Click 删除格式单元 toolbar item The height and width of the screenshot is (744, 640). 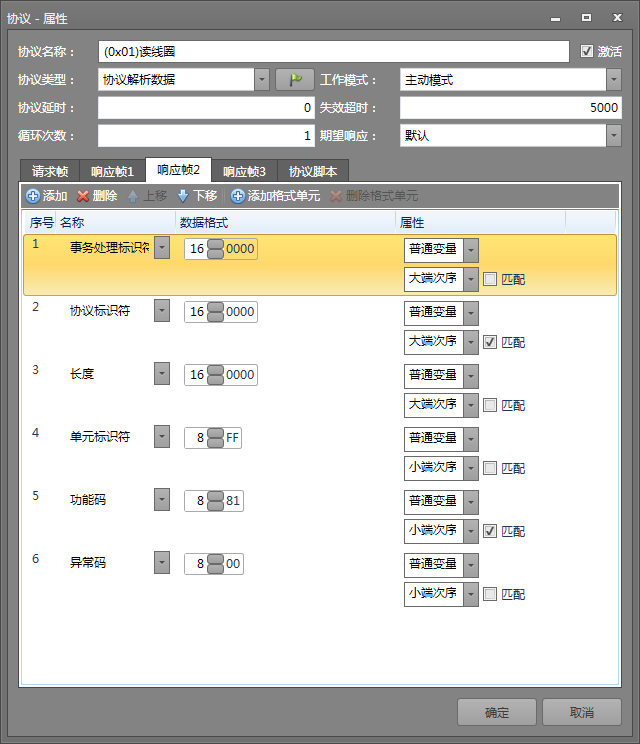pyautogui.click(x=374, y=196)
